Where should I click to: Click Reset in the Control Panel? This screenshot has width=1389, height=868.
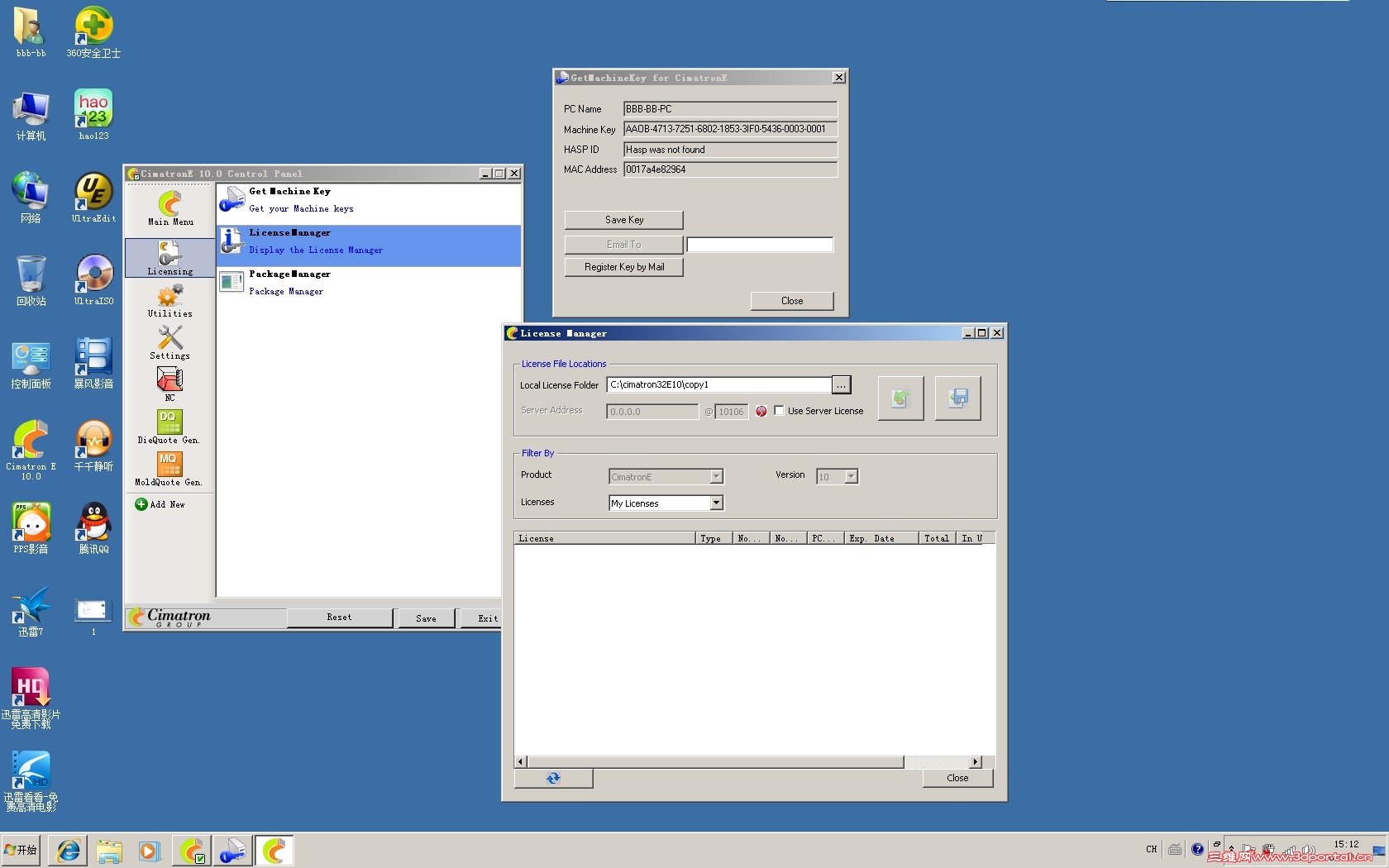340,618
